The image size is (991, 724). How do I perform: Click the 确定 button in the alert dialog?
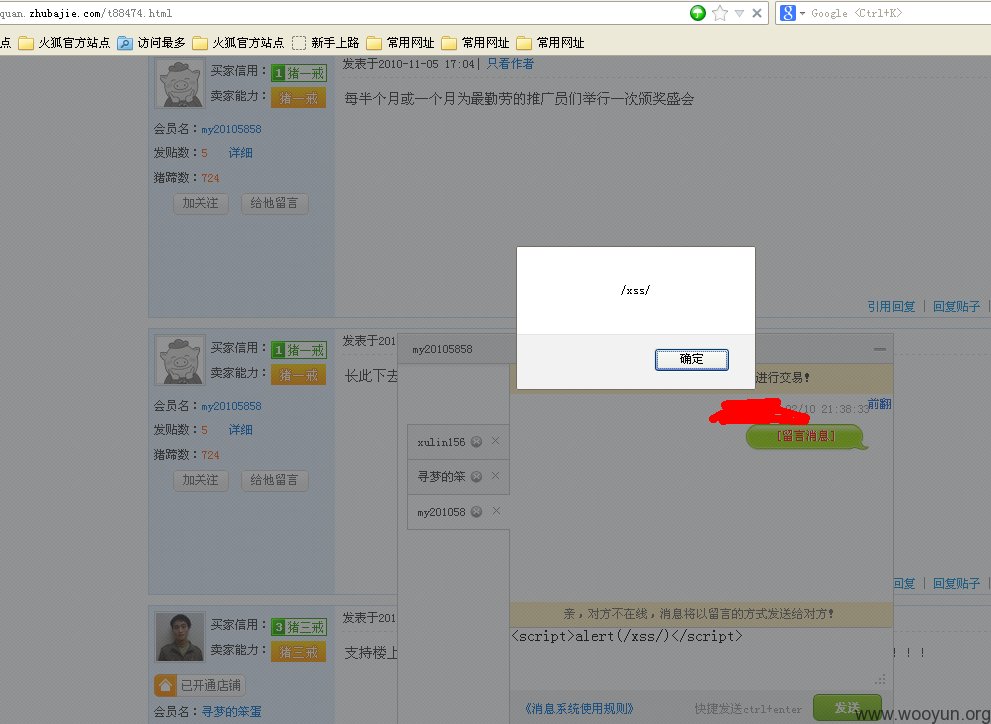pyautogui.click(x=691, y=359)
